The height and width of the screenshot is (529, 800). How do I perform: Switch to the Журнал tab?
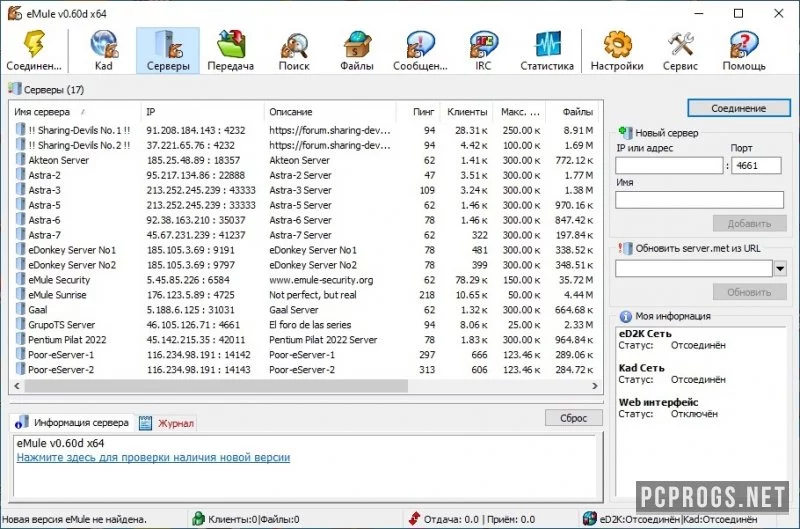[x=167, y=423]
